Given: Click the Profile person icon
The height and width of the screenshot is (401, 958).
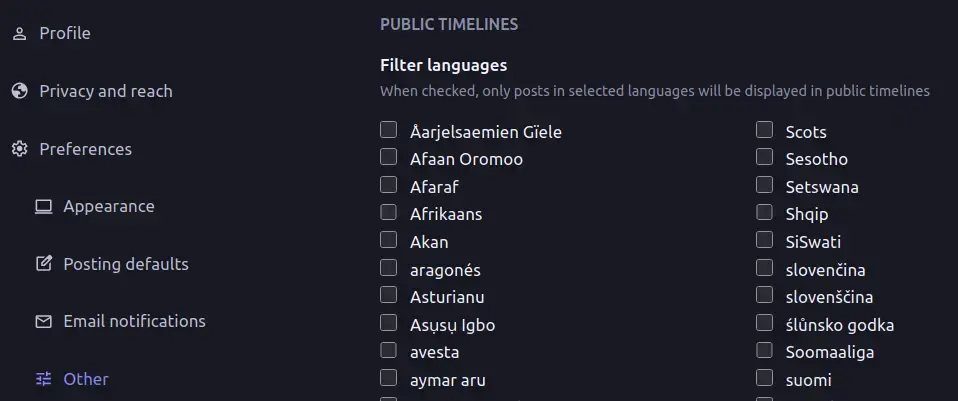Looking at the screenshot, I should tap(19, 33).
